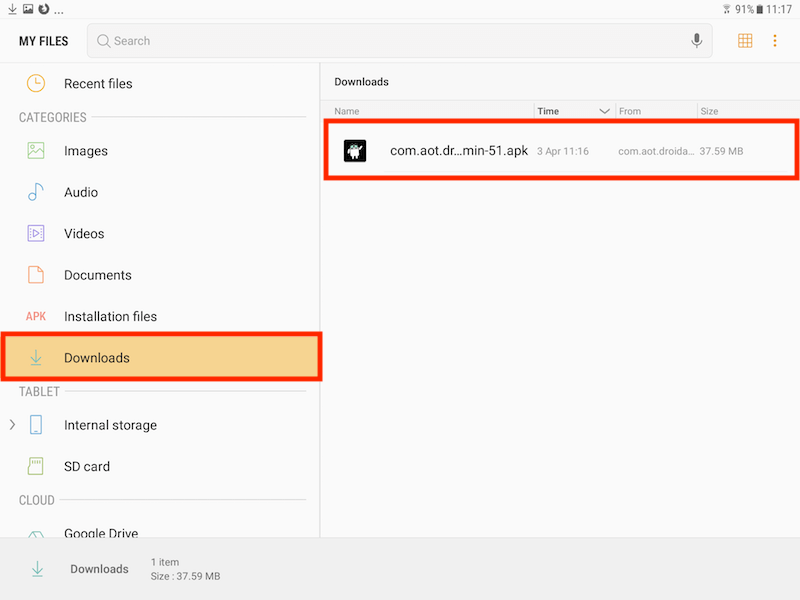
Task: Sort by From column header
Action: pyautogui.click(x=630, y=111)
